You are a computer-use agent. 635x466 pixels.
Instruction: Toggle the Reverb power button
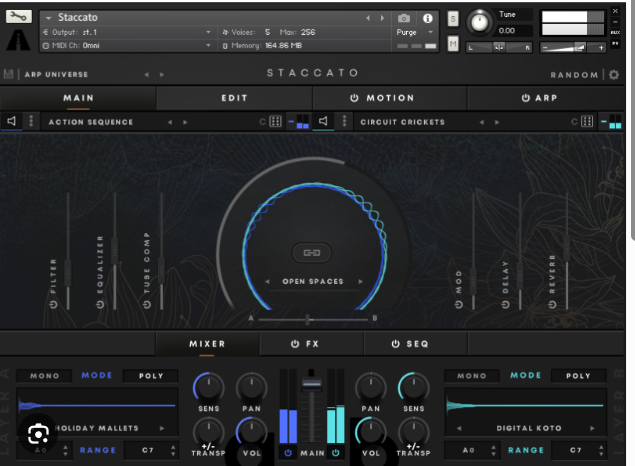(552, 304)
